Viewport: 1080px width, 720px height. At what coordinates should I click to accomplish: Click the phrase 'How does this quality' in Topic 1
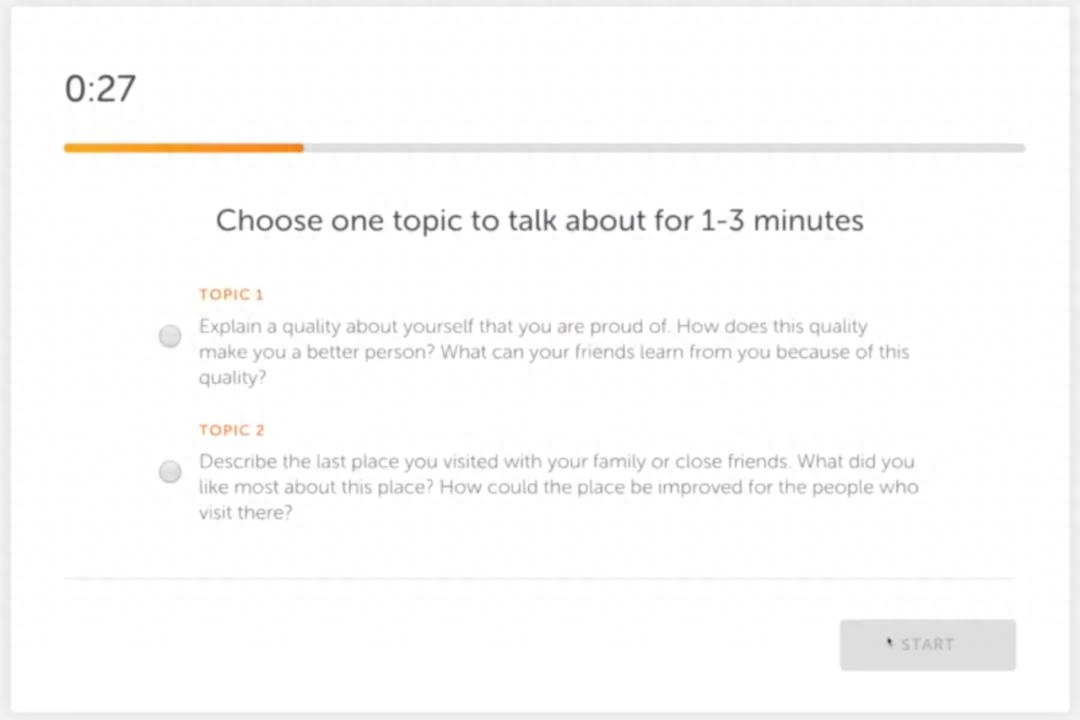point(772,327)
